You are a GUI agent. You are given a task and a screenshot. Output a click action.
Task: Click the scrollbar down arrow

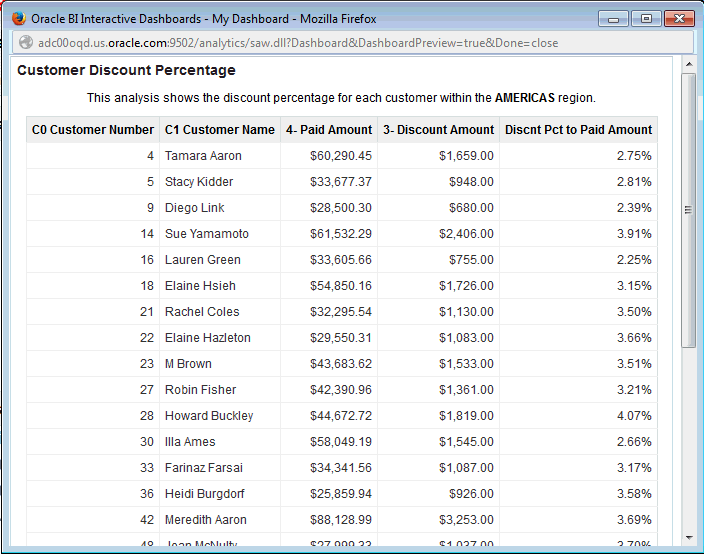tap(689, 537)
